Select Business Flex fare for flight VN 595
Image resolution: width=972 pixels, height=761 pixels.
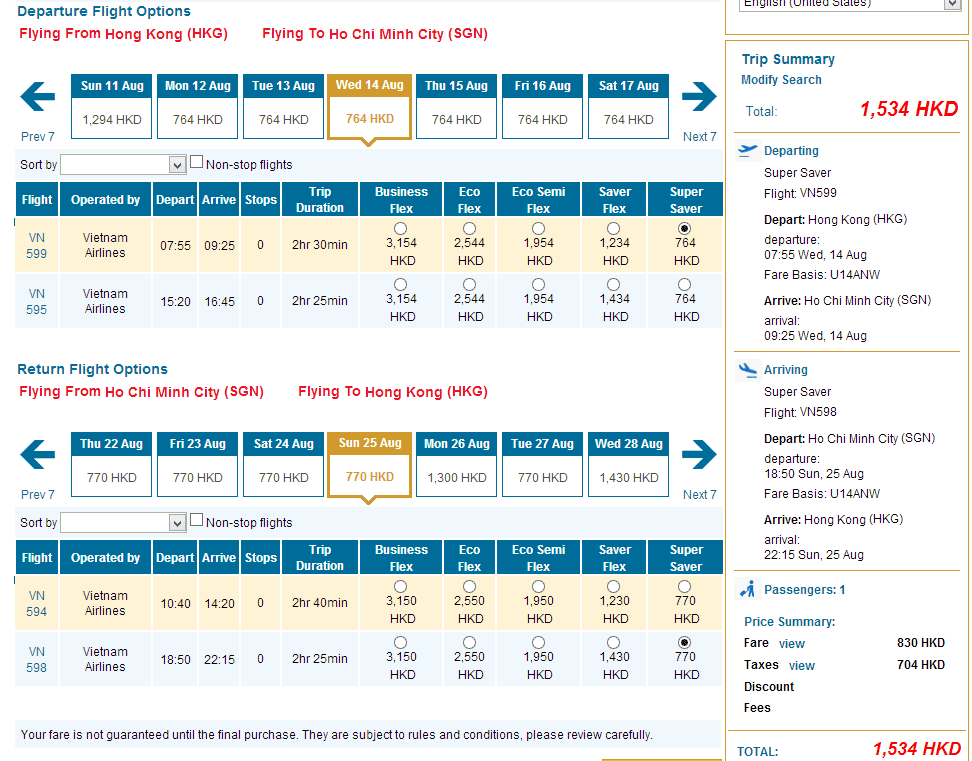pos(401,284)
